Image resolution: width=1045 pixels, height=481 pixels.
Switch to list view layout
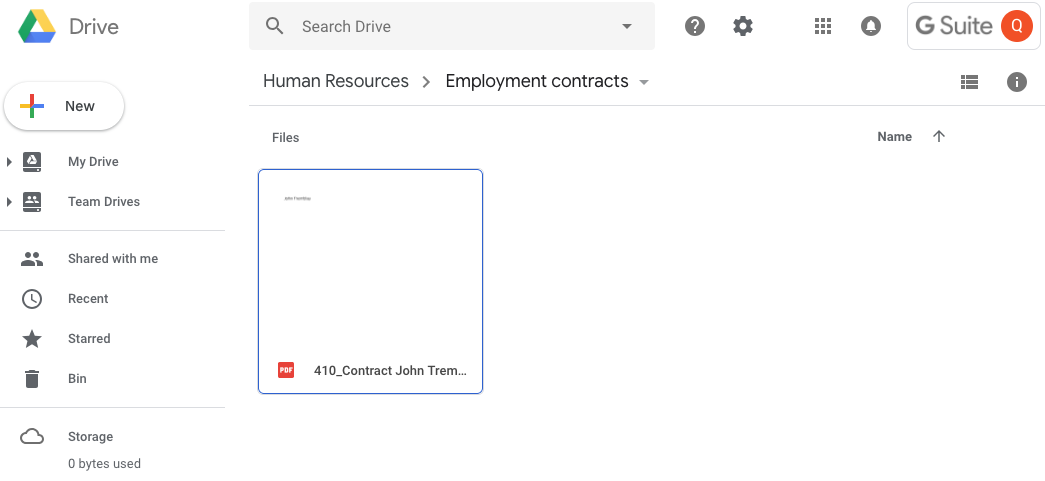point(969,82)
